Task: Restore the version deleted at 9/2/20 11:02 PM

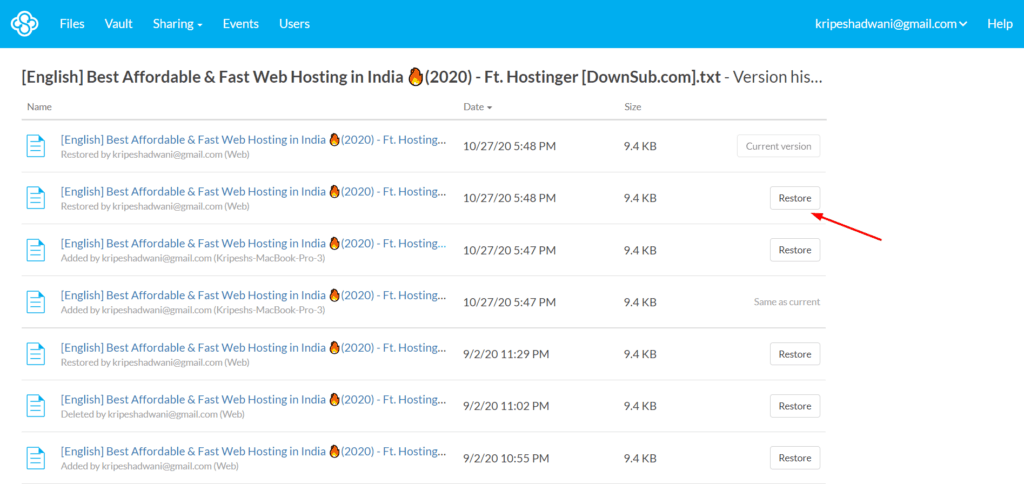Action: pos(794,406)
